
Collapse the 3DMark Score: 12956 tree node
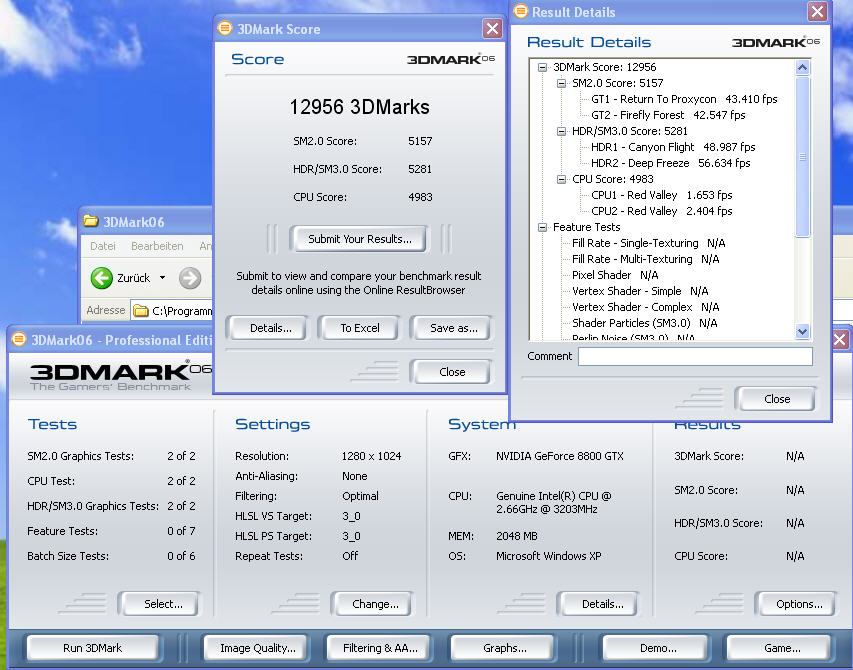click(x=542, y=67)
